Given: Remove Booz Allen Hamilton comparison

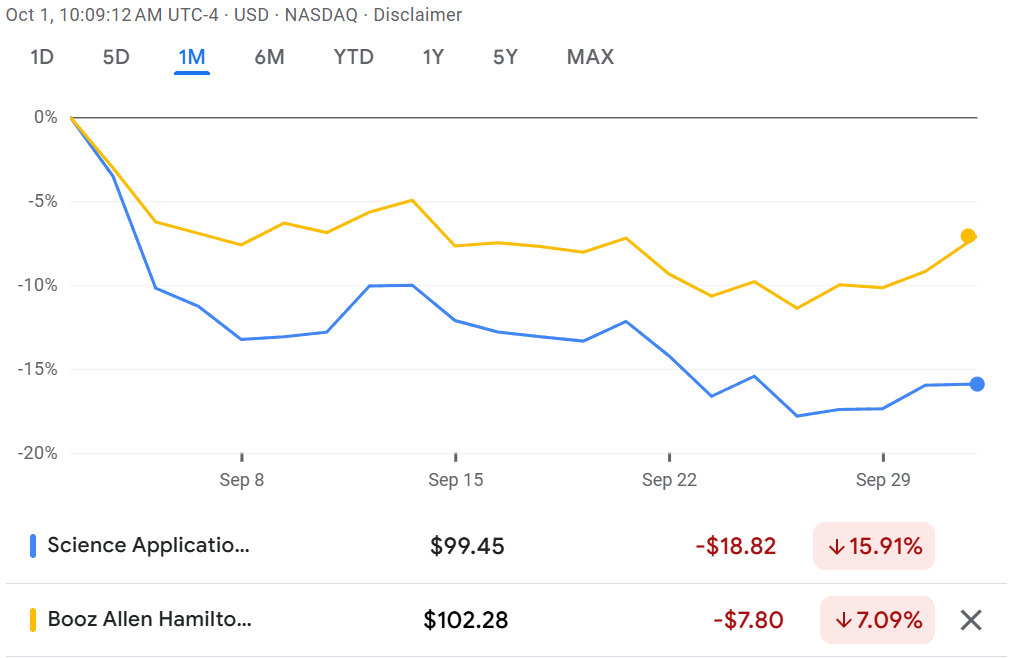Looking at the screenshot, I should 970,620.
